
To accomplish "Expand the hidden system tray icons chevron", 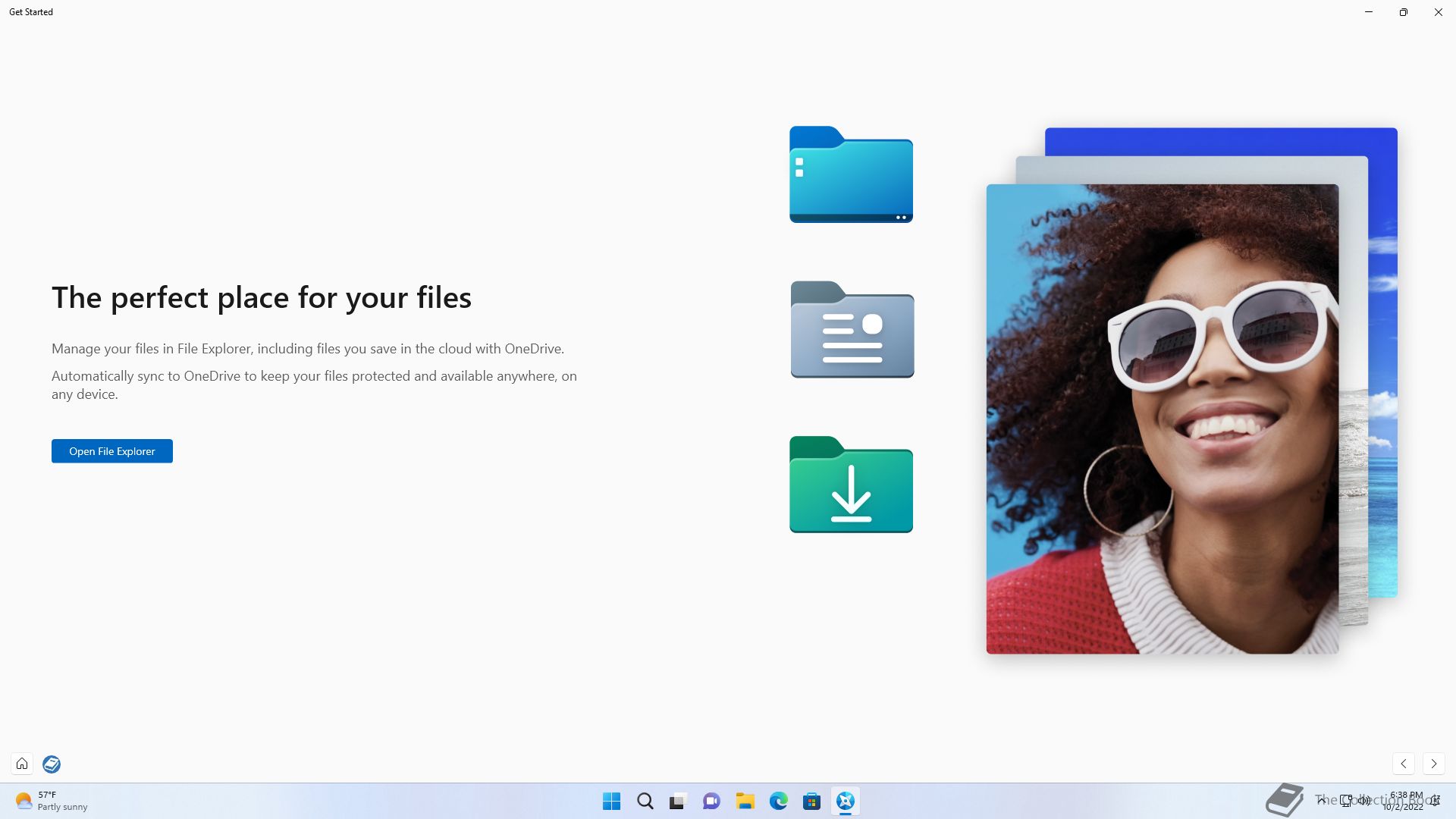I will pyautogui.click(x=1321, y=800).
